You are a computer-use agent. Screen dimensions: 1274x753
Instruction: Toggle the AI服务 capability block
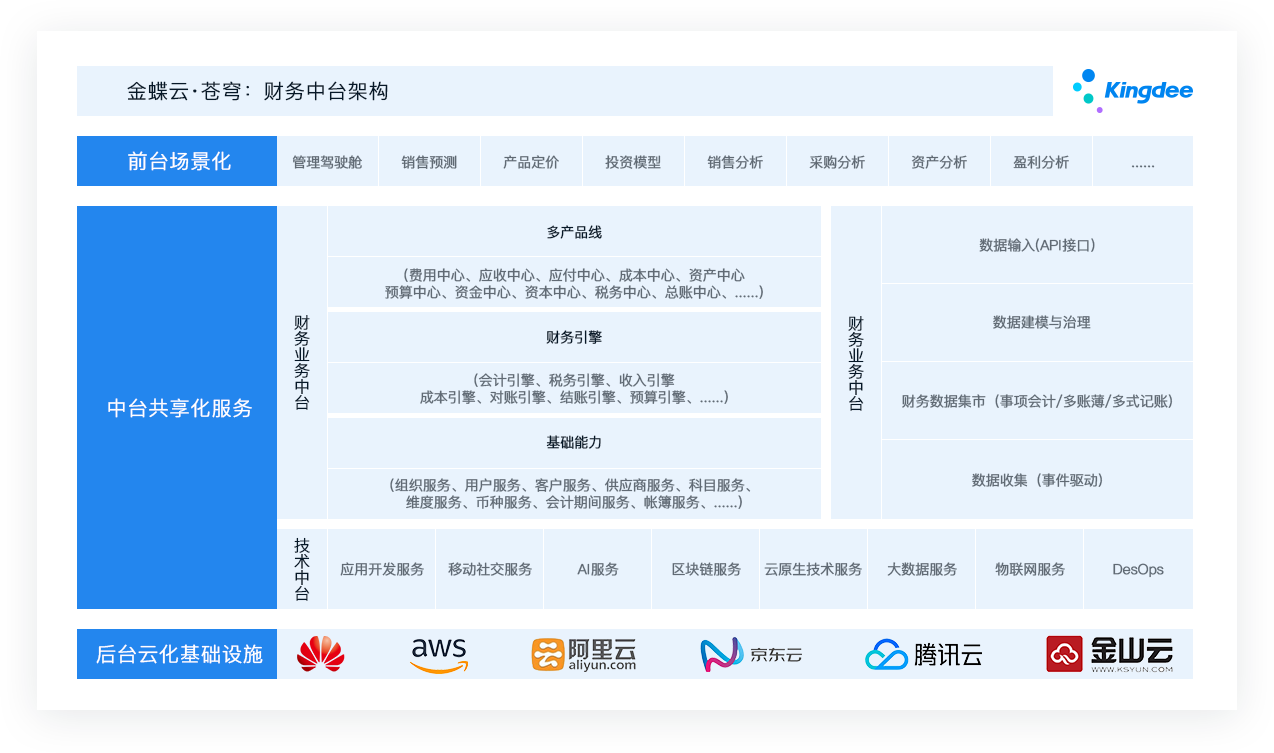tap(597, 568)
